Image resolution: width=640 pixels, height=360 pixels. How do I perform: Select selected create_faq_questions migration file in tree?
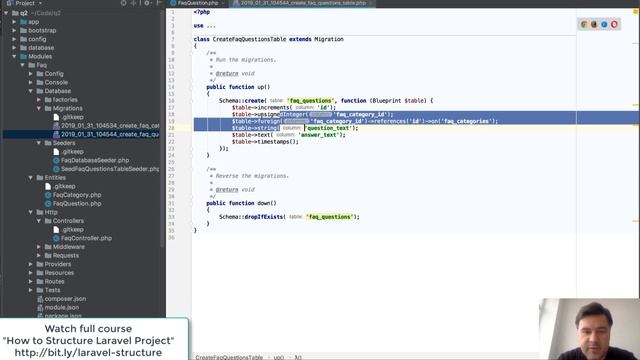coord(82,134)
